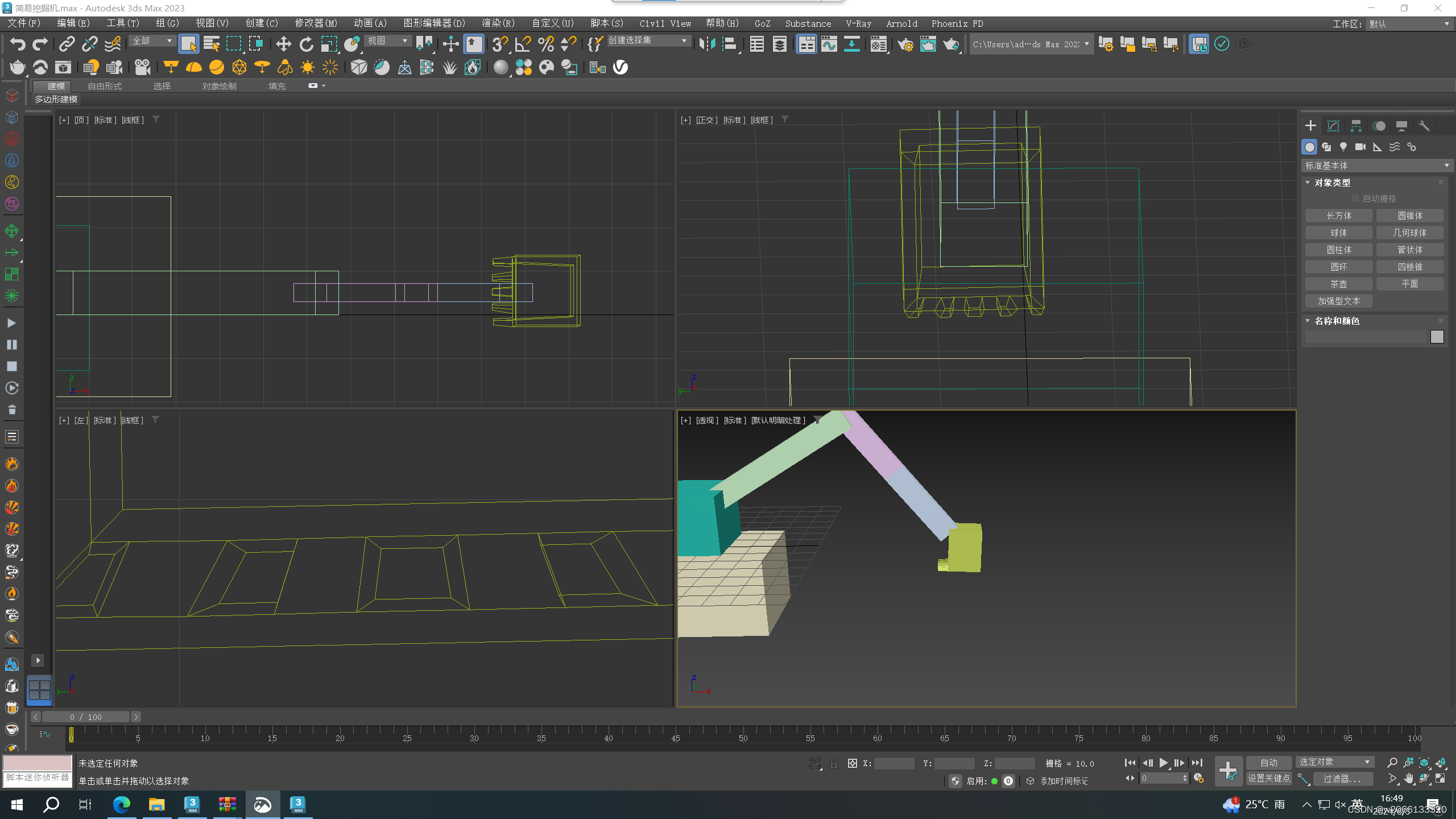1456x819 pixels.
Task: Select the Move tool in toolbar
Action: tap(283, 44)
